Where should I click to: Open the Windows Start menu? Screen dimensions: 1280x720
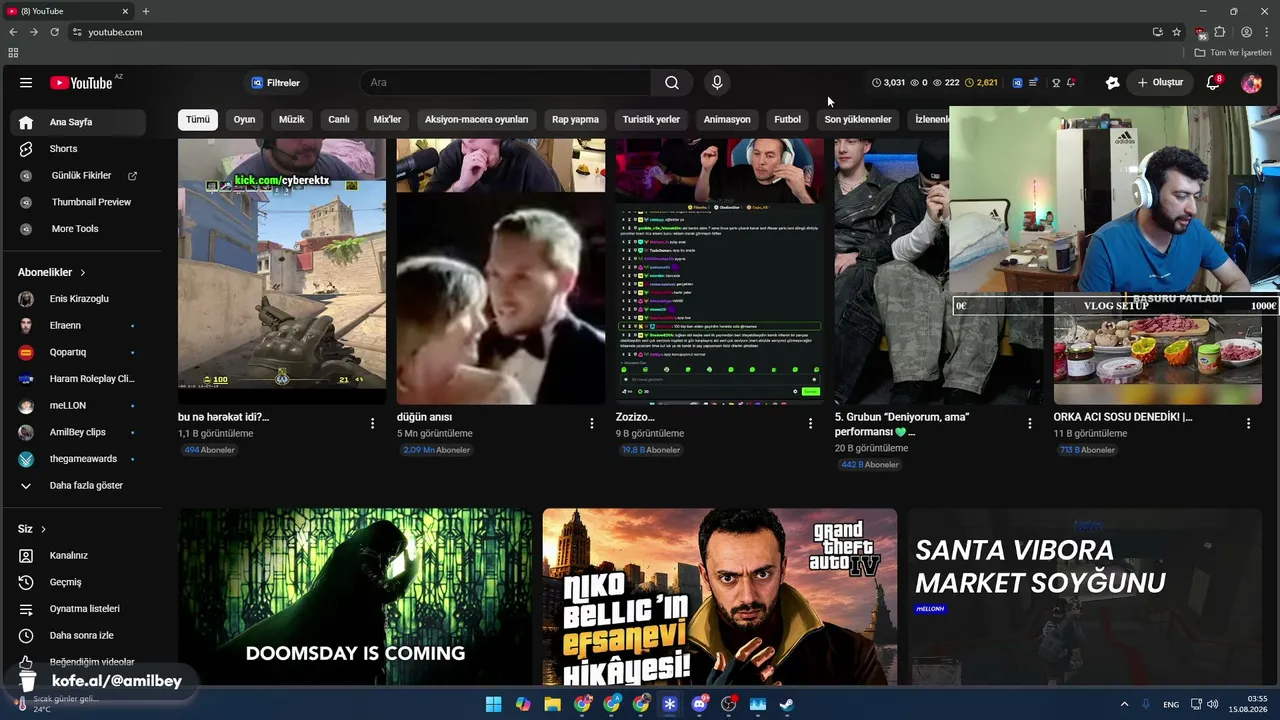coord(493,704)
